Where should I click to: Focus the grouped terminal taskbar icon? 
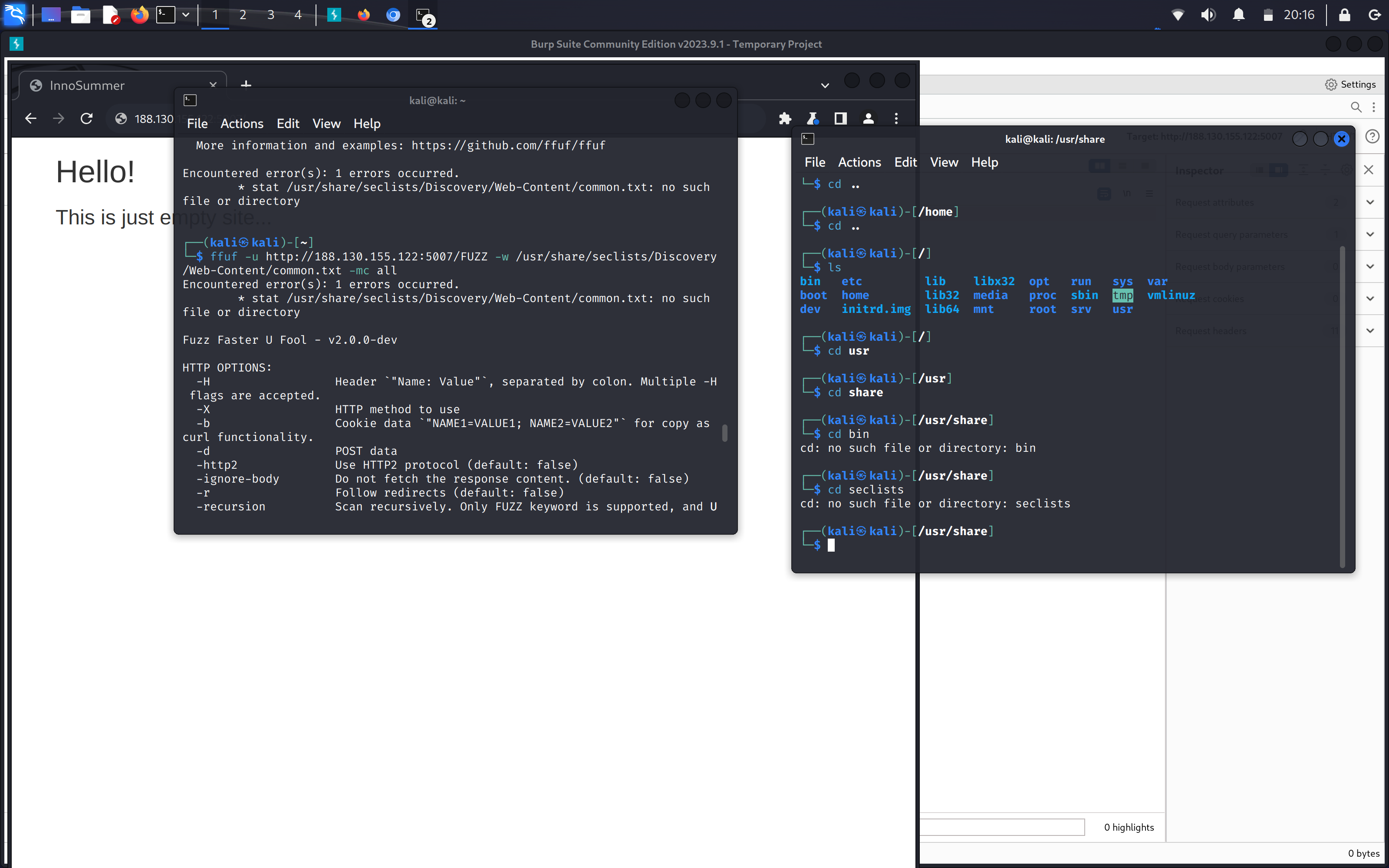pos(424,16)
